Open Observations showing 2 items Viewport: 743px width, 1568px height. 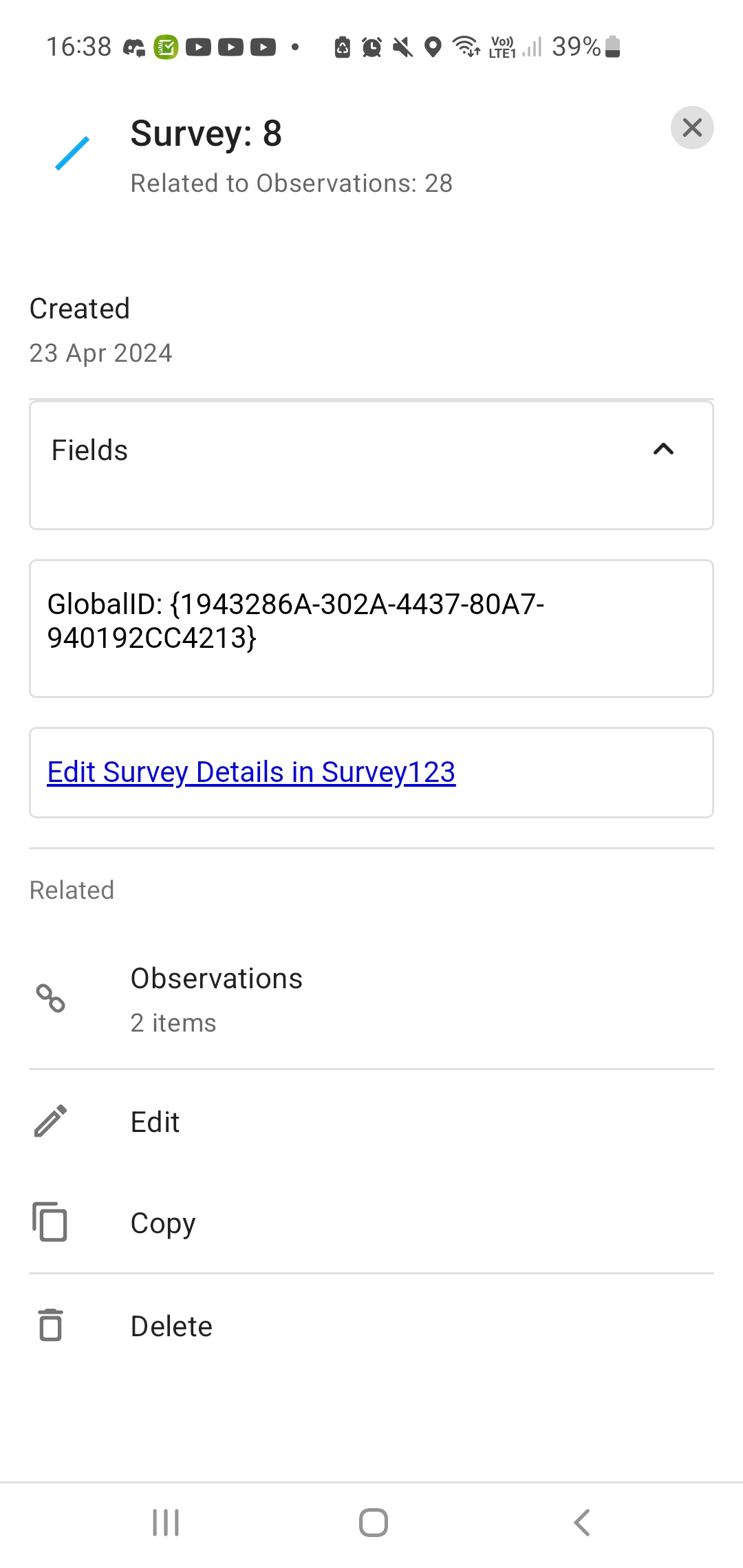point(217,997)
